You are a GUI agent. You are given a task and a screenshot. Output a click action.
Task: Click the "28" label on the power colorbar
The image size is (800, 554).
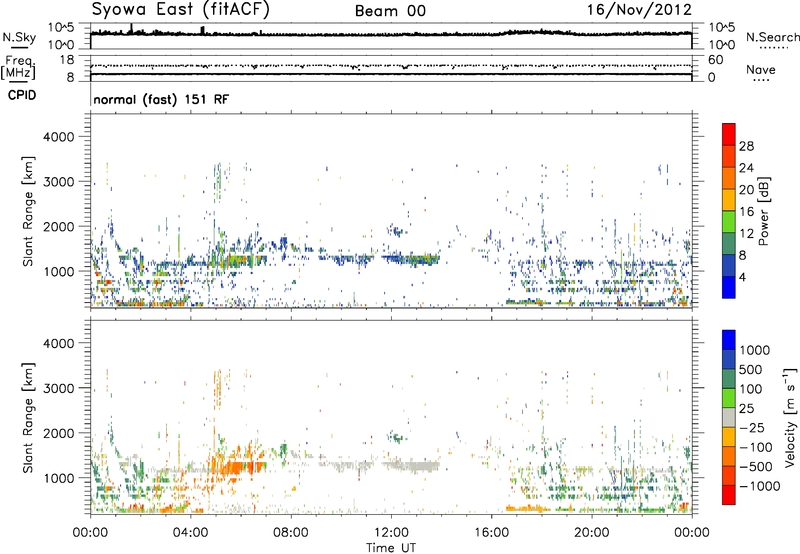[746, 146]
